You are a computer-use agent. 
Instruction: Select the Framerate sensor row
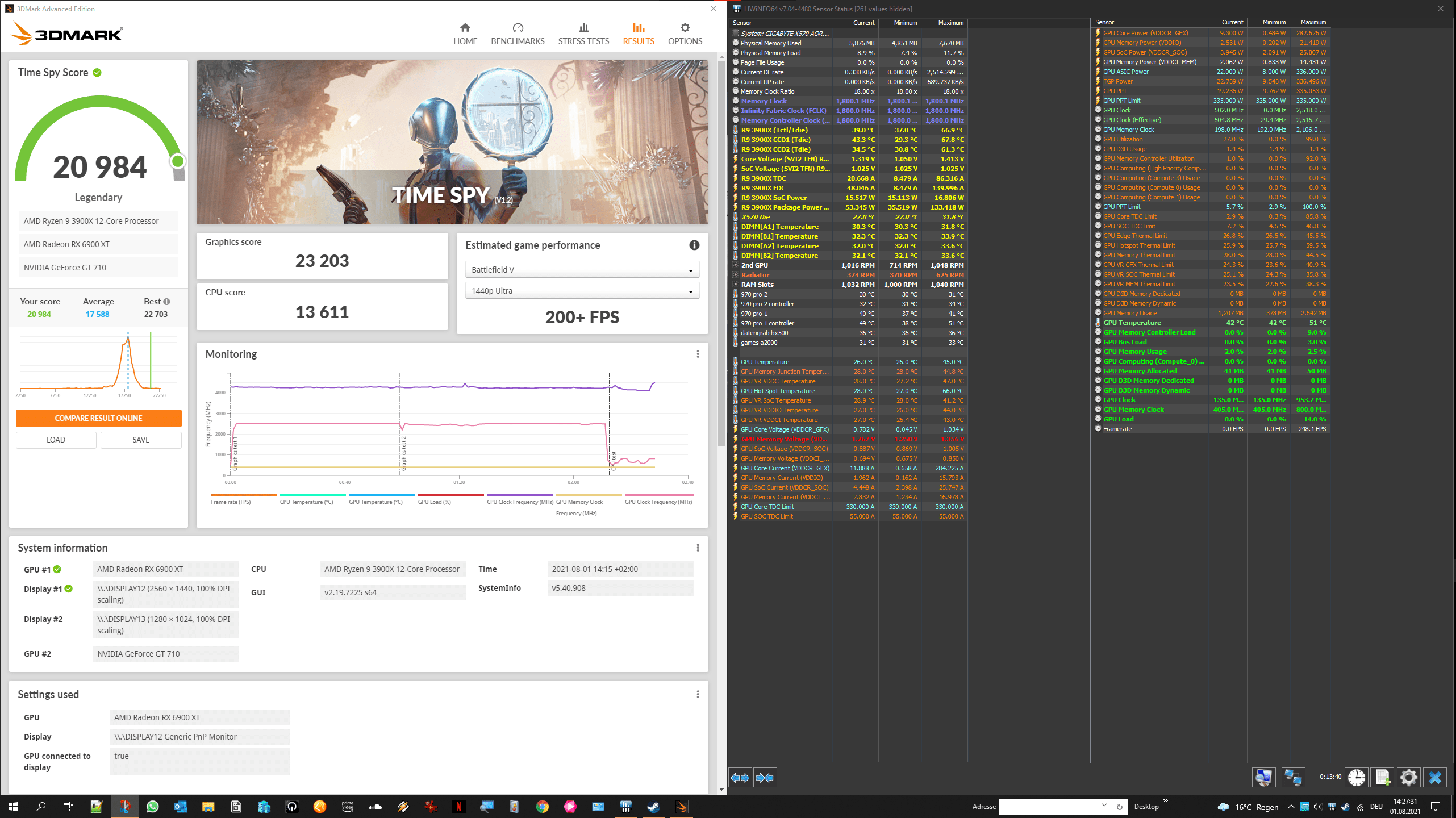[x=1210, y=429]
